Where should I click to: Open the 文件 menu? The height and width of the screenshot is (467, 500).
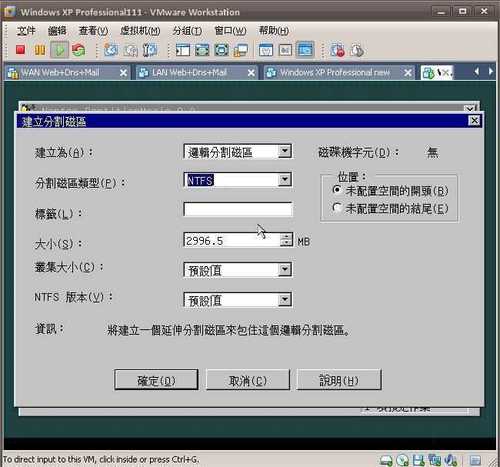[x=26, y=31]
